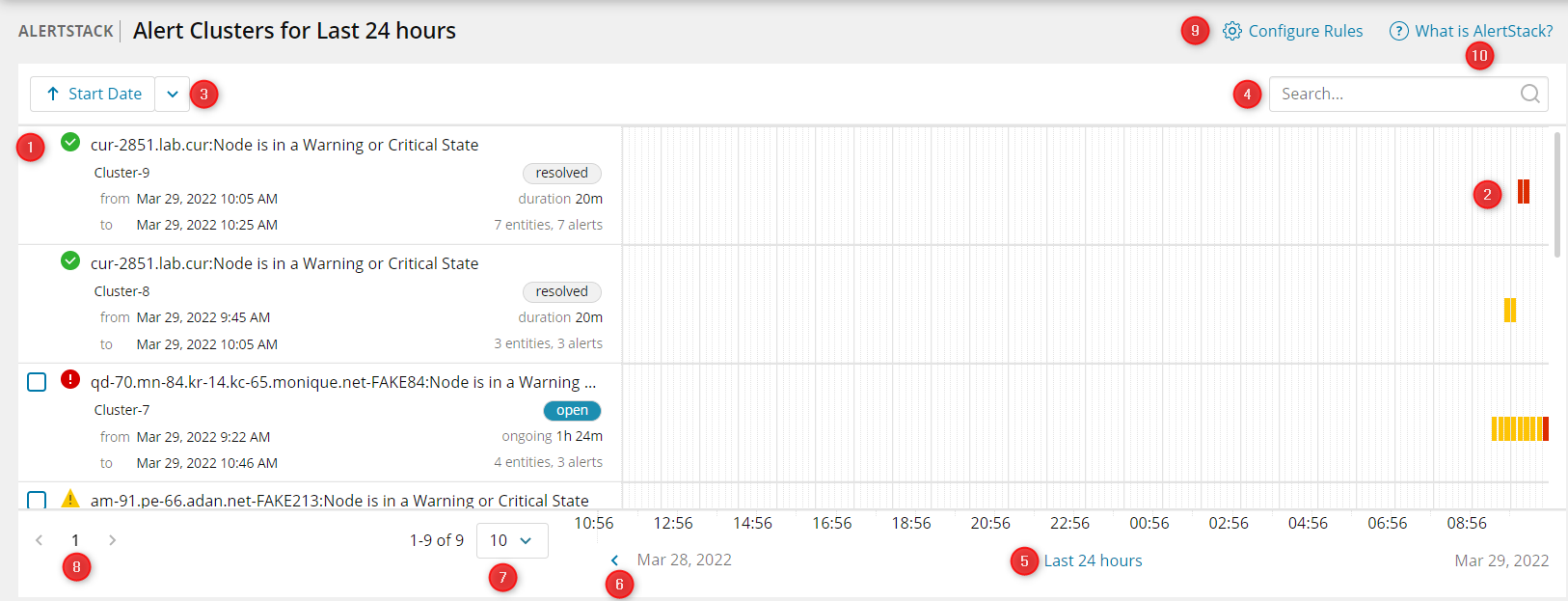Click the search magnifier icon
Screen dimensions: 1568x601
(1529, 94)
